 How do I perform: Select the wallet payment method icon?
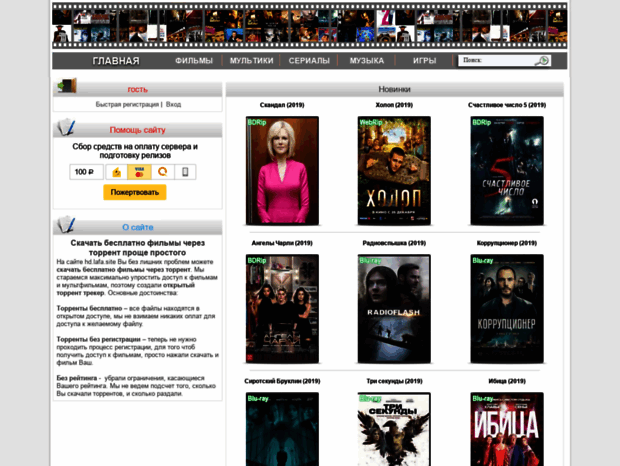pos(116,172)
